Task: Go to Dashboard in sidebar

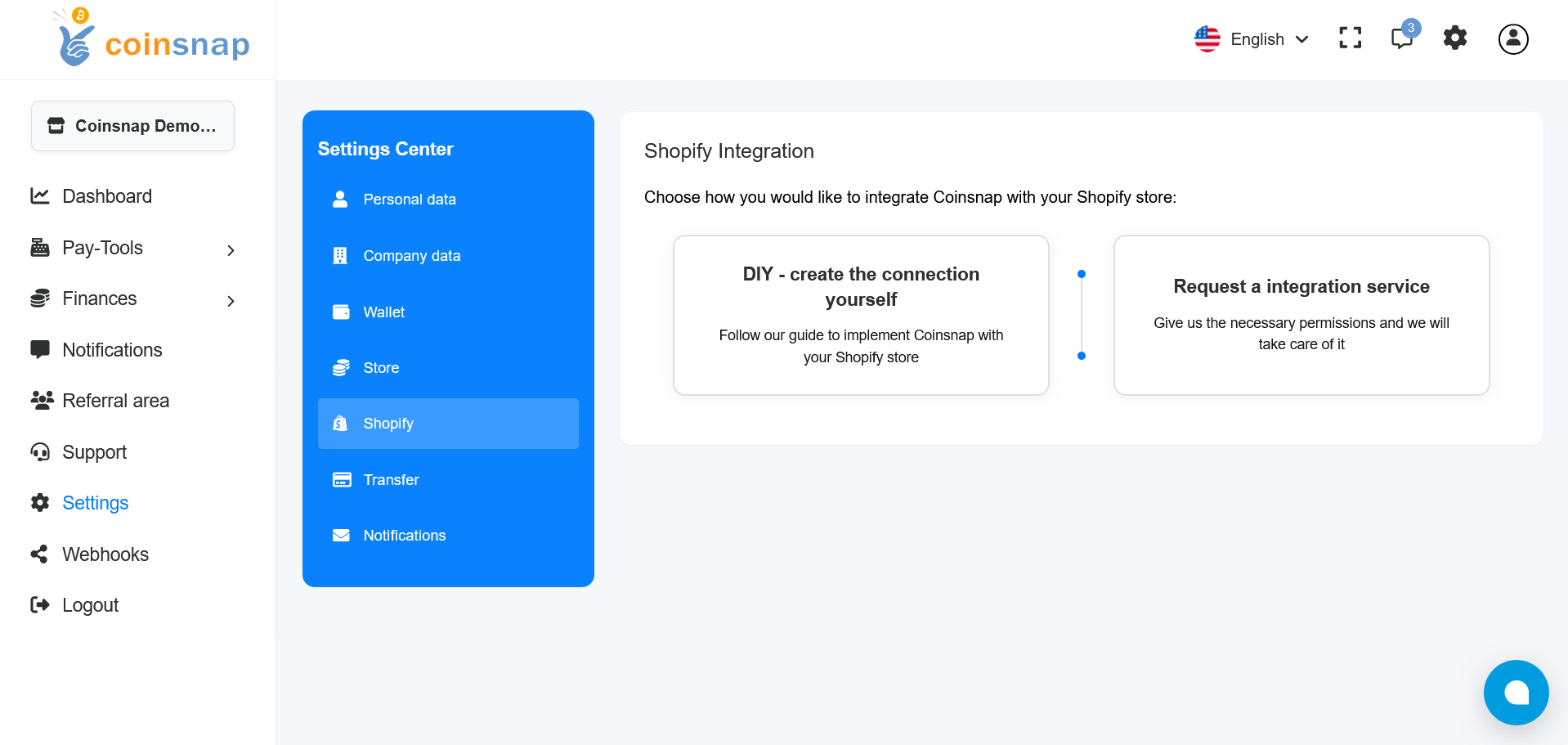Action: tap(107, 196)
